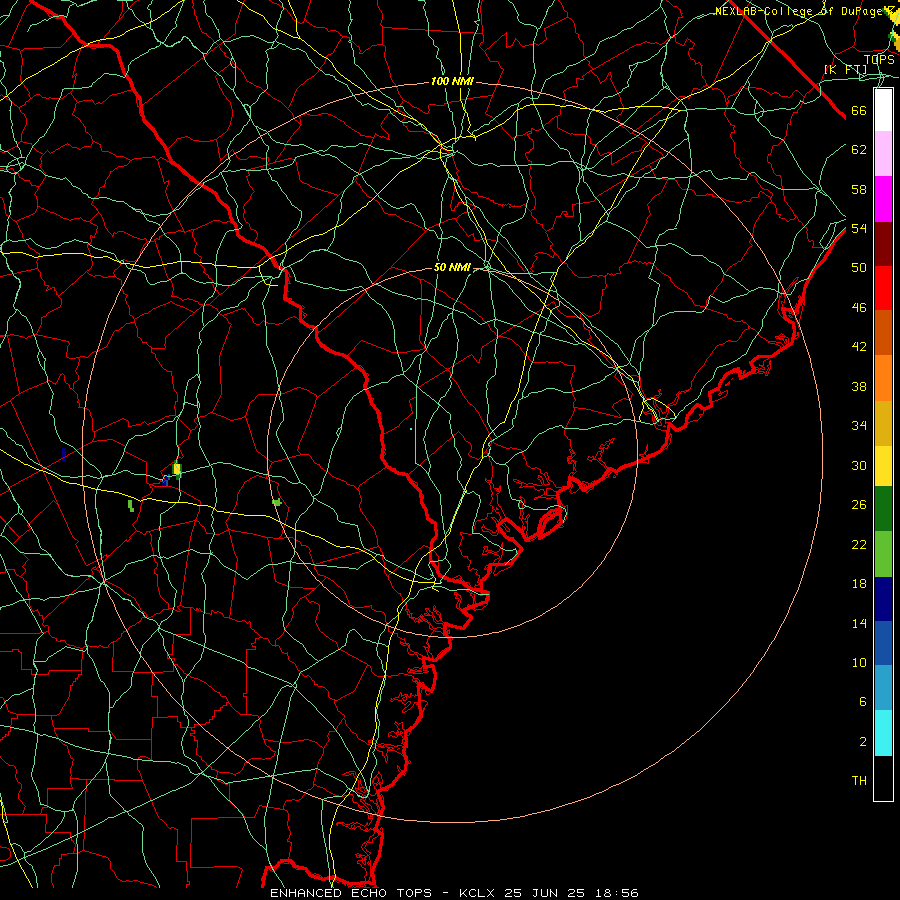Pick the sky blue 6 kft legend swatch
The height and width of the screenshot is (900, 900).
[883, 688]
